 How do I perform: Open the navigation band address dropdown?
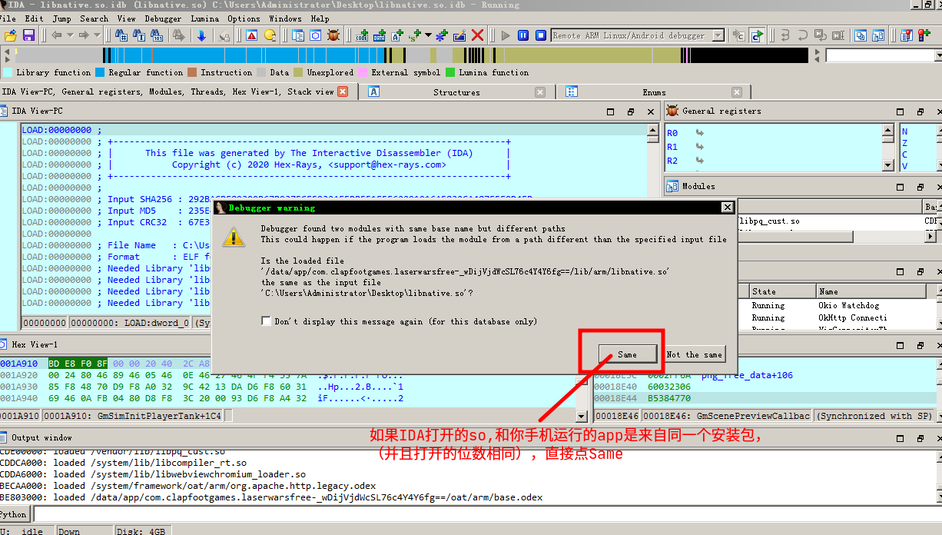938,56
